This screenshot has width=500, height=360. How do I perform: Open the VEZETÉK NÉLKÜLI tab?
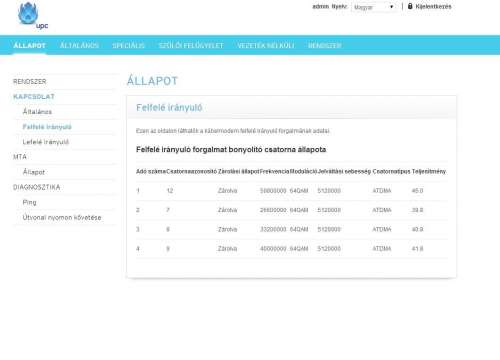tap(266, 45)
